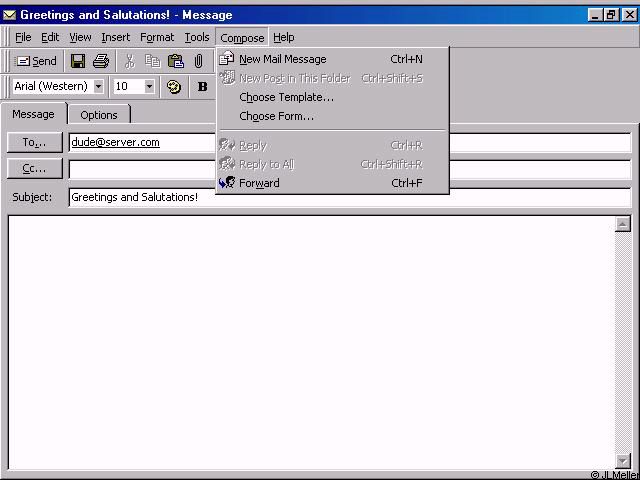The height and width of the screenshot is (480, 640).
Task: Toggle bold formatting B button
Action: pyautogui.click(x=202, y=87)
